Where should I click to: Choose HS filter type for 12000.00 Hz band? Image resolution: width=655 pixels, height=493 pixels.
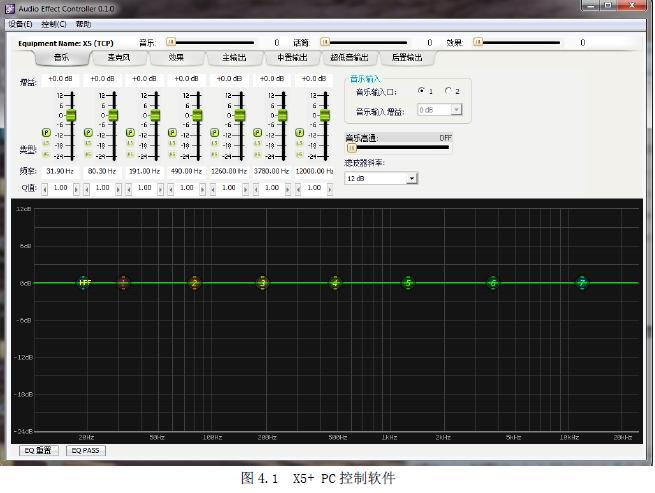(300, 155)
